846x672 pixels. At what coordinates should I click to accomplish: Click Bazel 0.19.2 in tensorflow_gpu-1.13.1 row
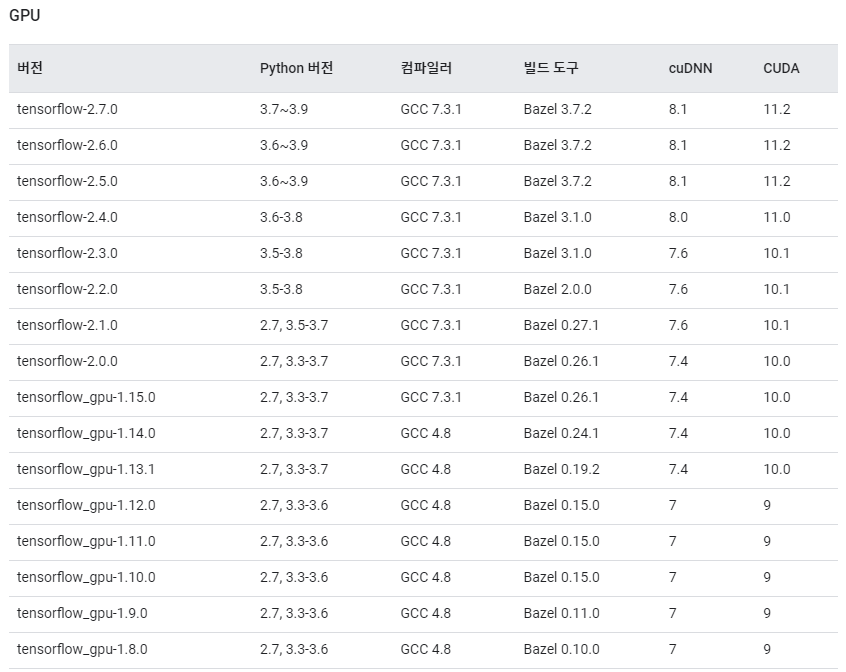click(562, 469)
